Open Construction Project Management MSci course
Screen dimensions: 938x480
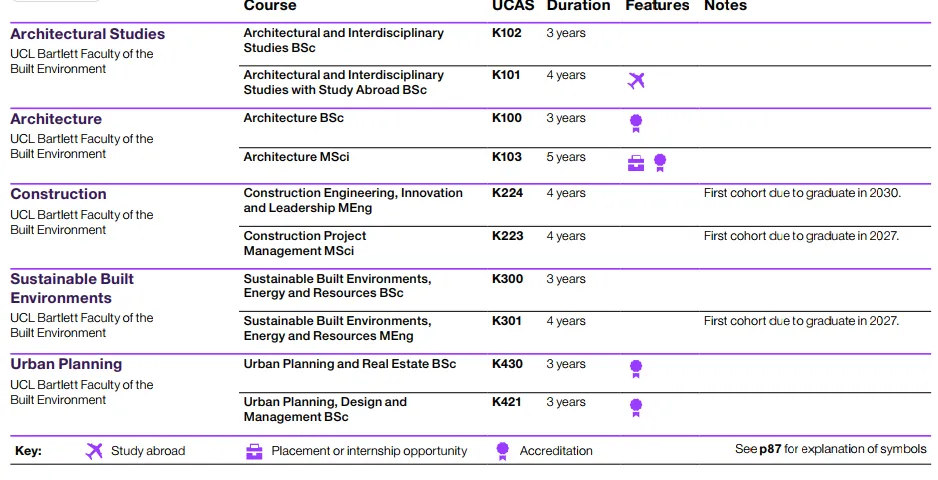(304, 243)
